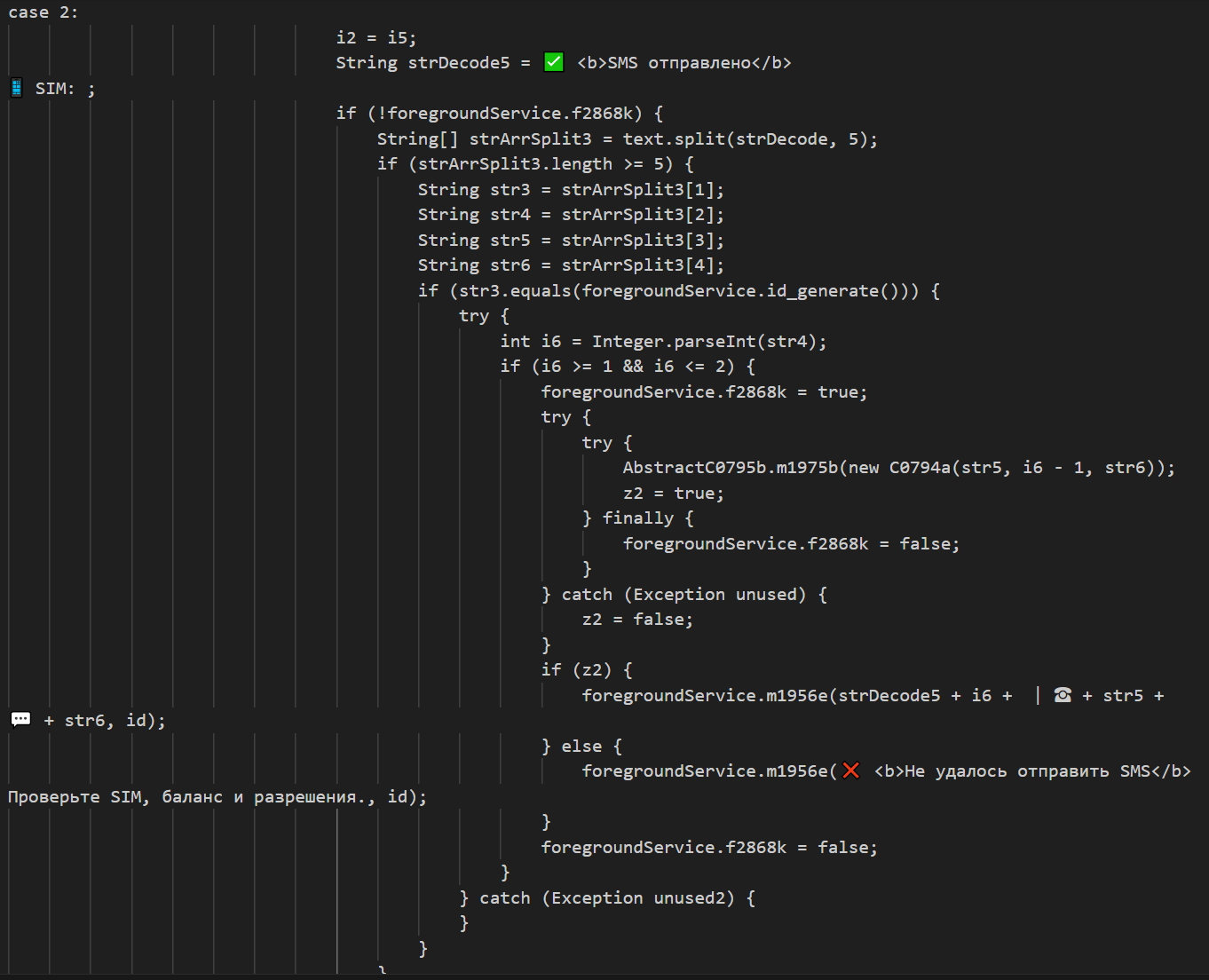Click the 'case 2:' label
Viewport: 1209px width, 980px height.
pos(43,12)
